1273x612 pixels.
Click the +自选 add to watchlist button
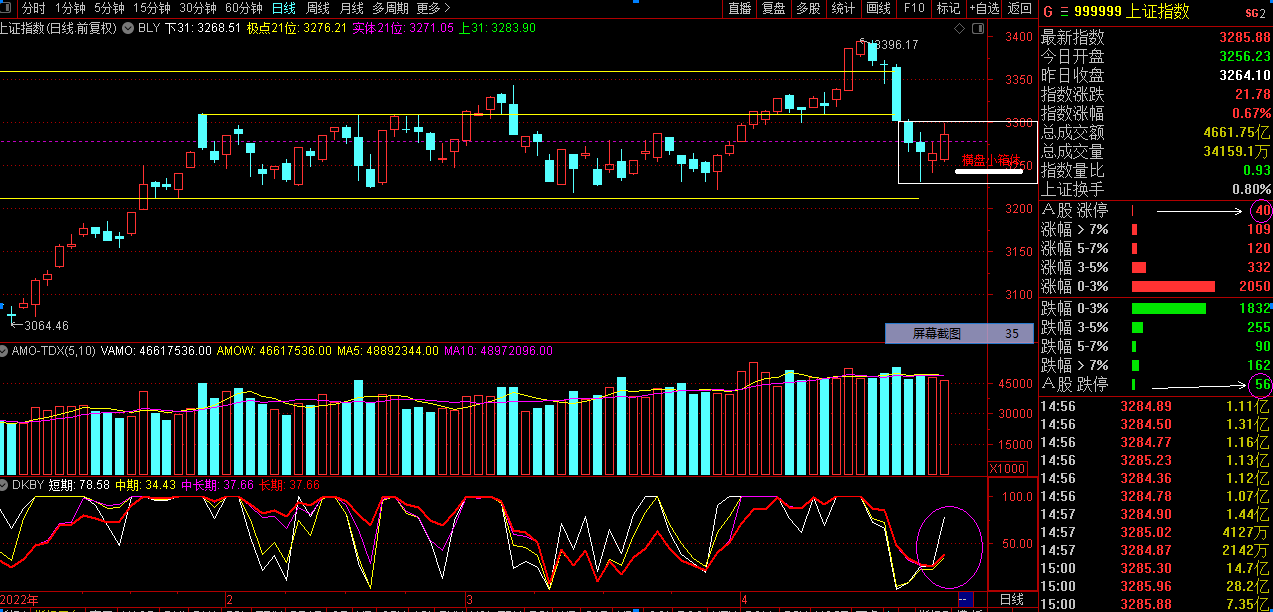(984, 8)
